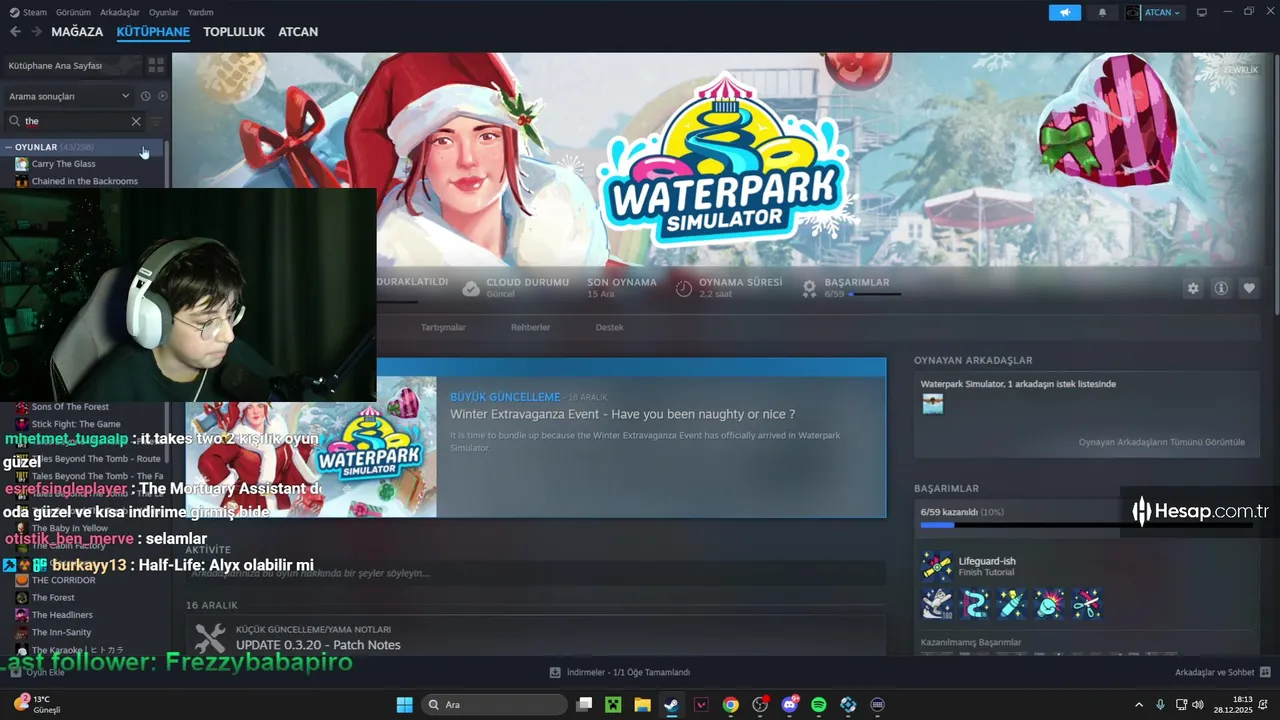
Task: Open Discord from the taskbar
Action: click(790, 705)
